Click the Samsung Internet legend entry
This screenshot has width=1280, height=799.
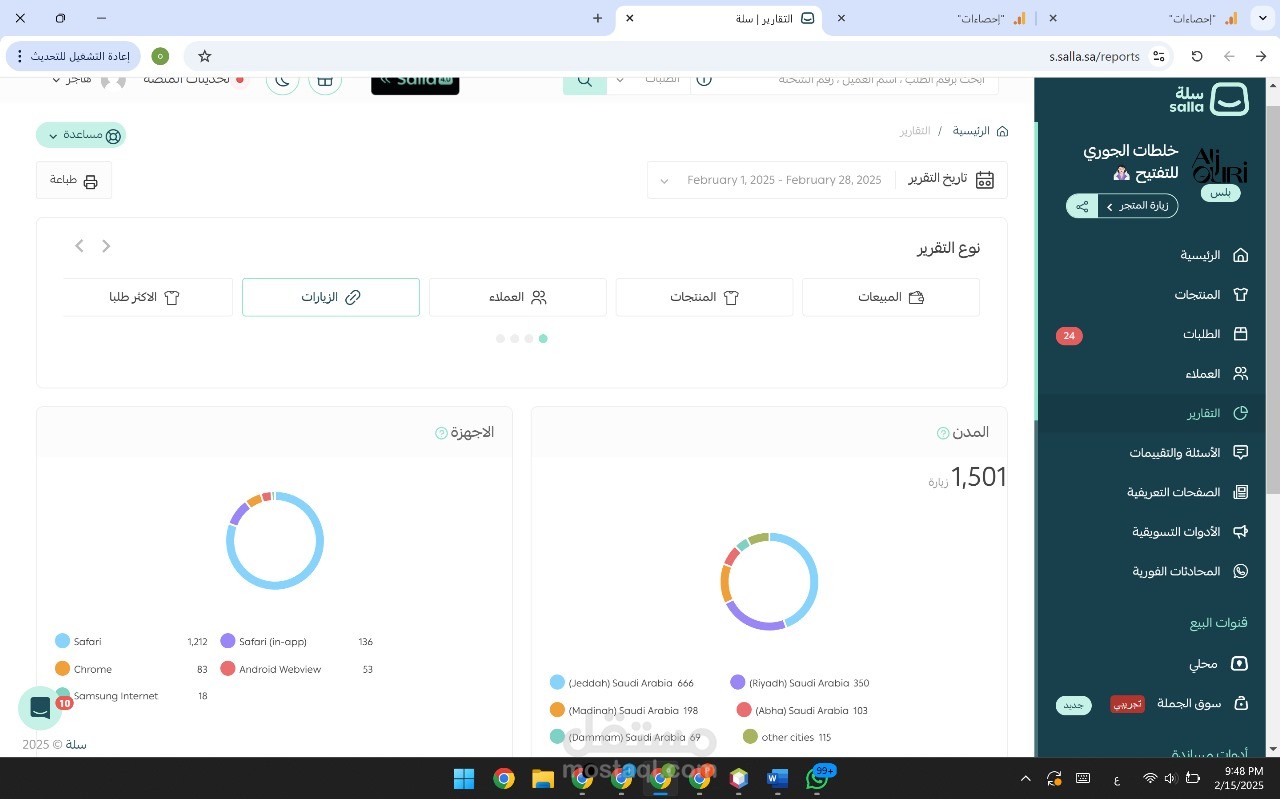(131, 696)
